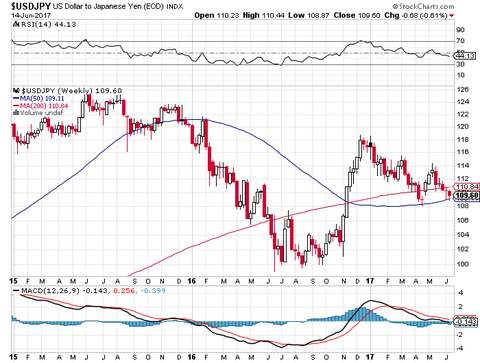Click the INDX exchange label
The height and width of the screenshot is (363, 480).
pos(174,6)
